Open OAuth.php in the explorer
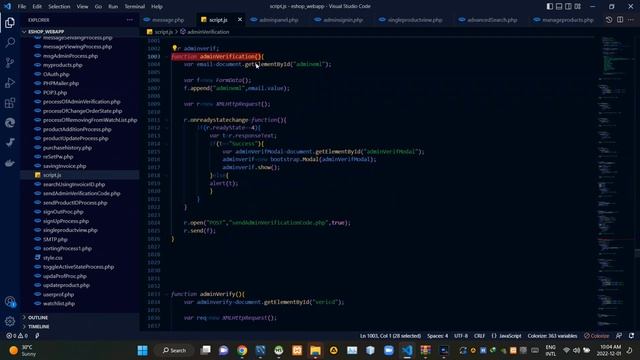Viewport: 640px width, 360px height. pyautogui.click(x=56, y=74)
